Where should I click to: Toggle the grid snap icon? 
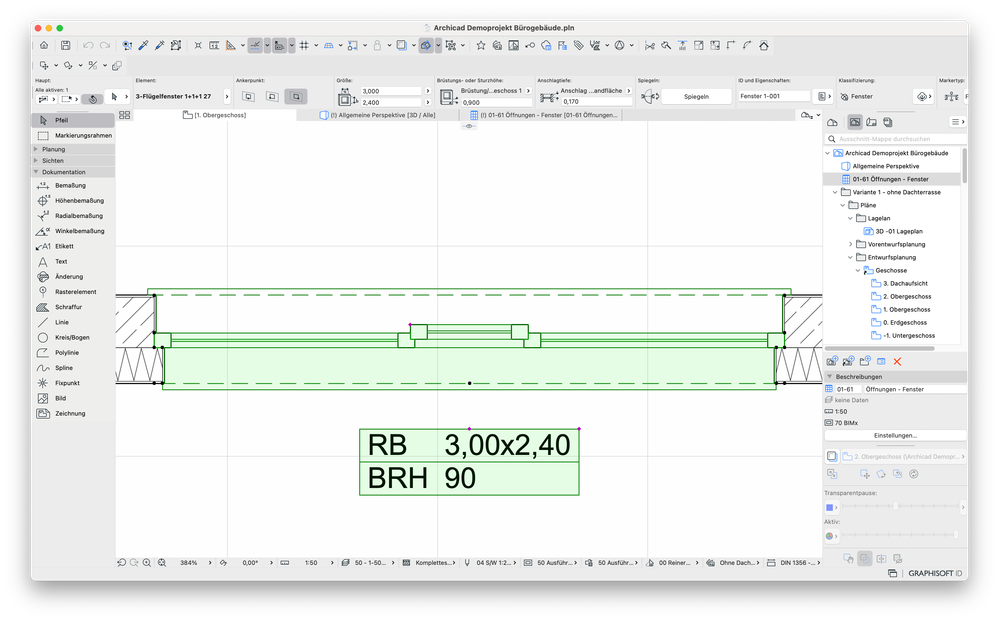coord(305,45)
